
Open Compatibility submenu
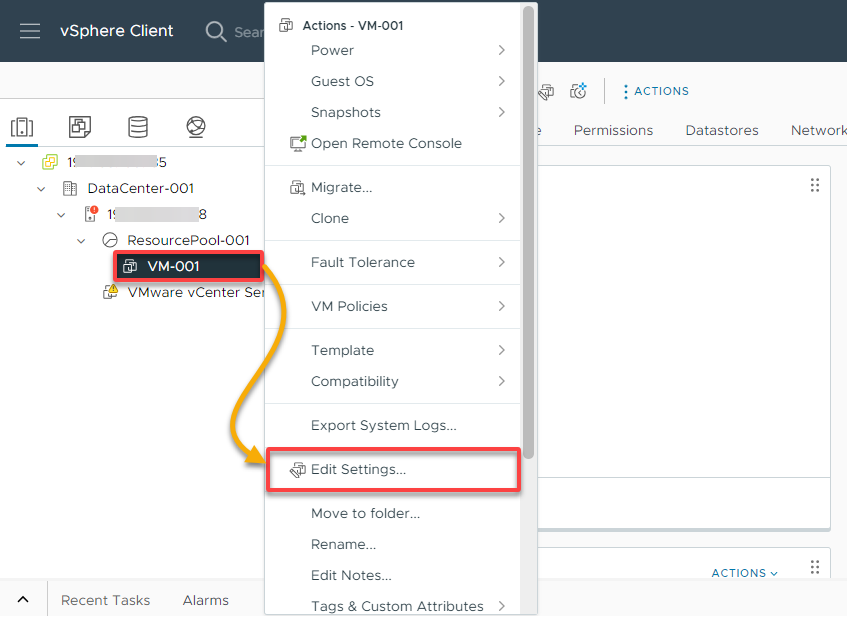(393, 381)
